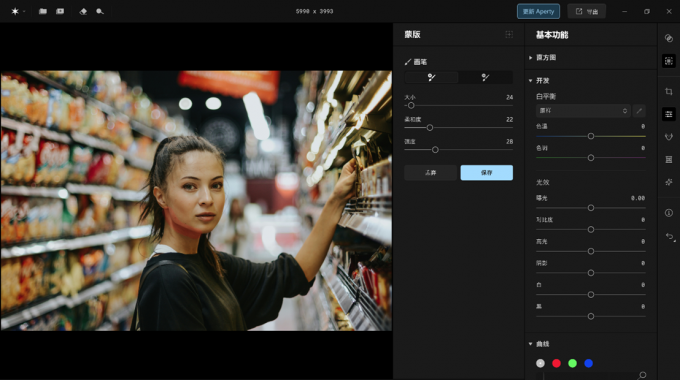680x380 pixels.
Task: Click the sparkle effects sidebar icon
Action: [x=669, y=182]
